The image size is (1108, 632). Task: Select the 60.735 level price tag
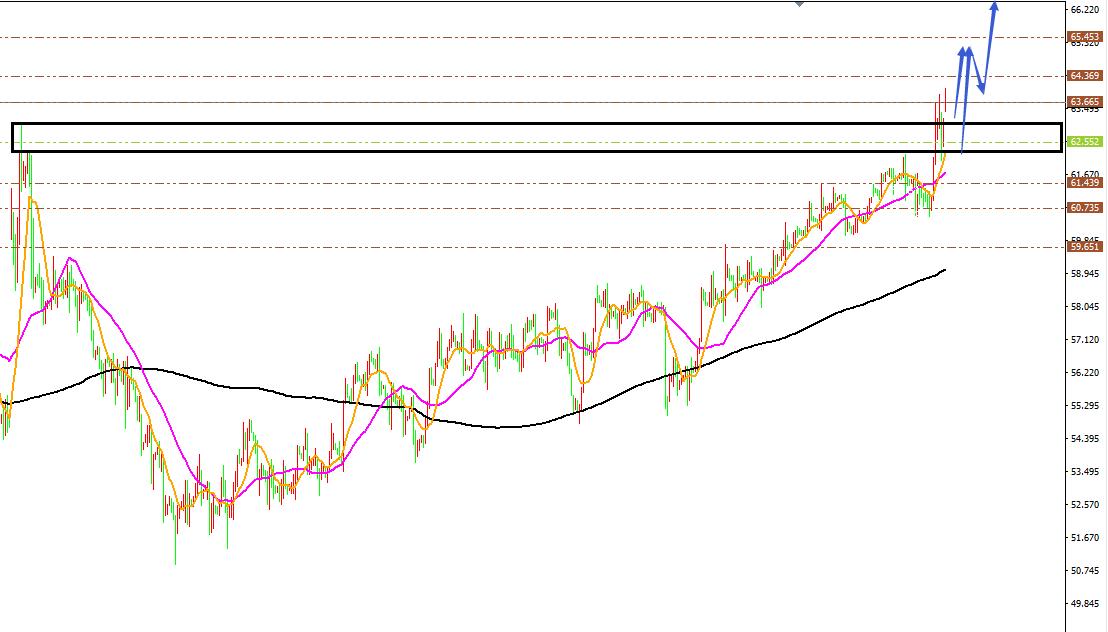click(1084, 208)
